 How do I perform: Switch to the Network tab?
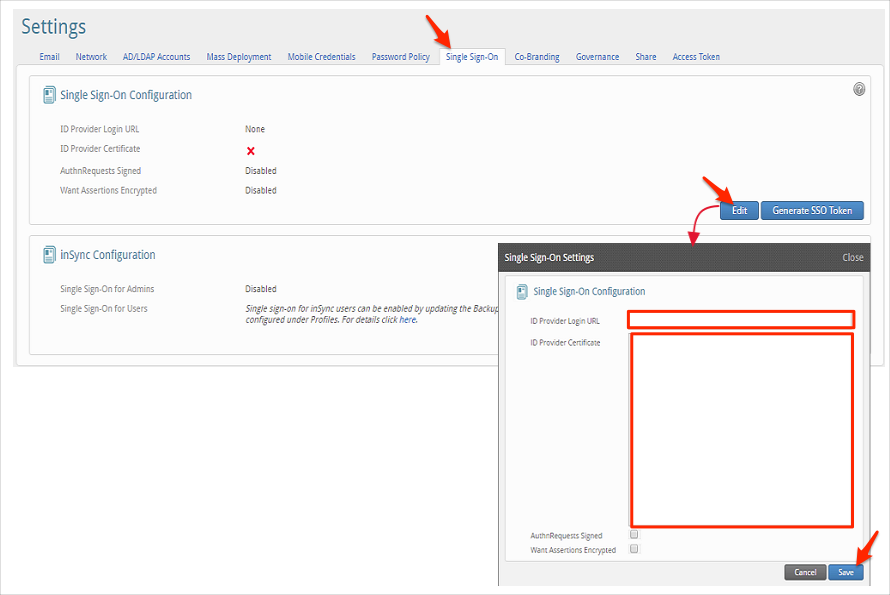click(x=91, y=57)
